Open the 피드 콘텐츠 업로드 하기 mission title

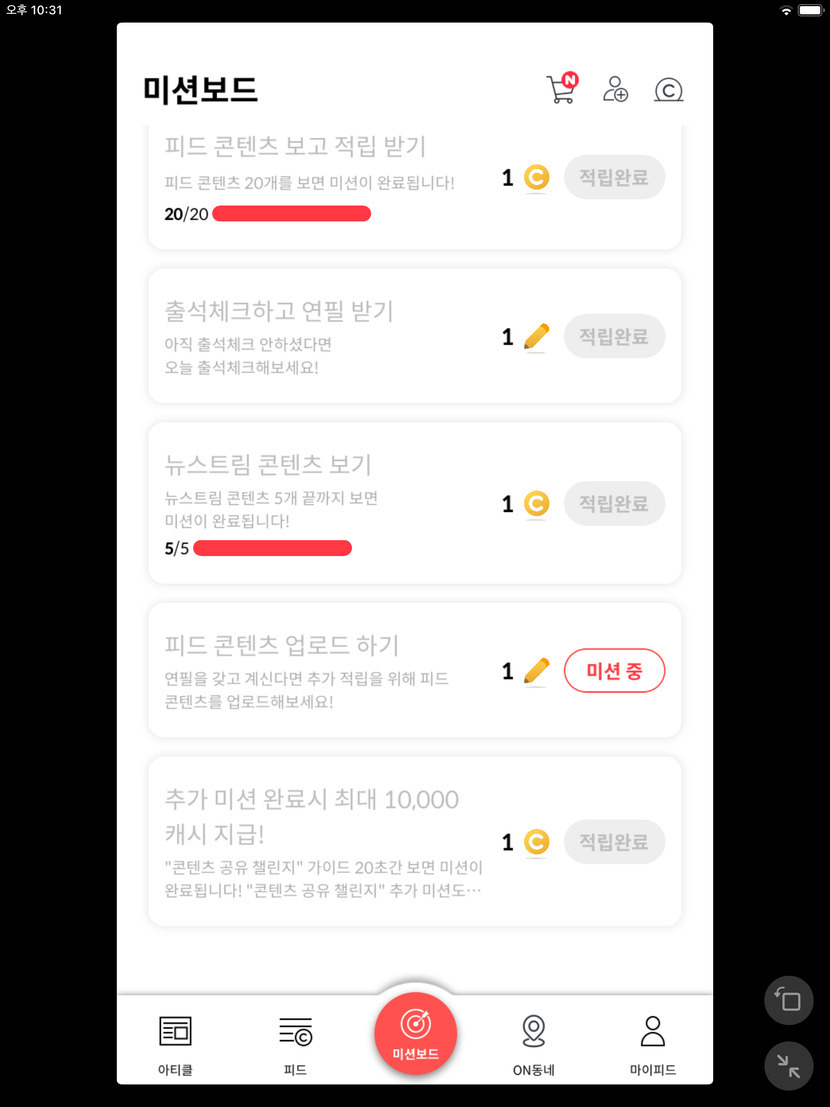(x=282, y=645)
